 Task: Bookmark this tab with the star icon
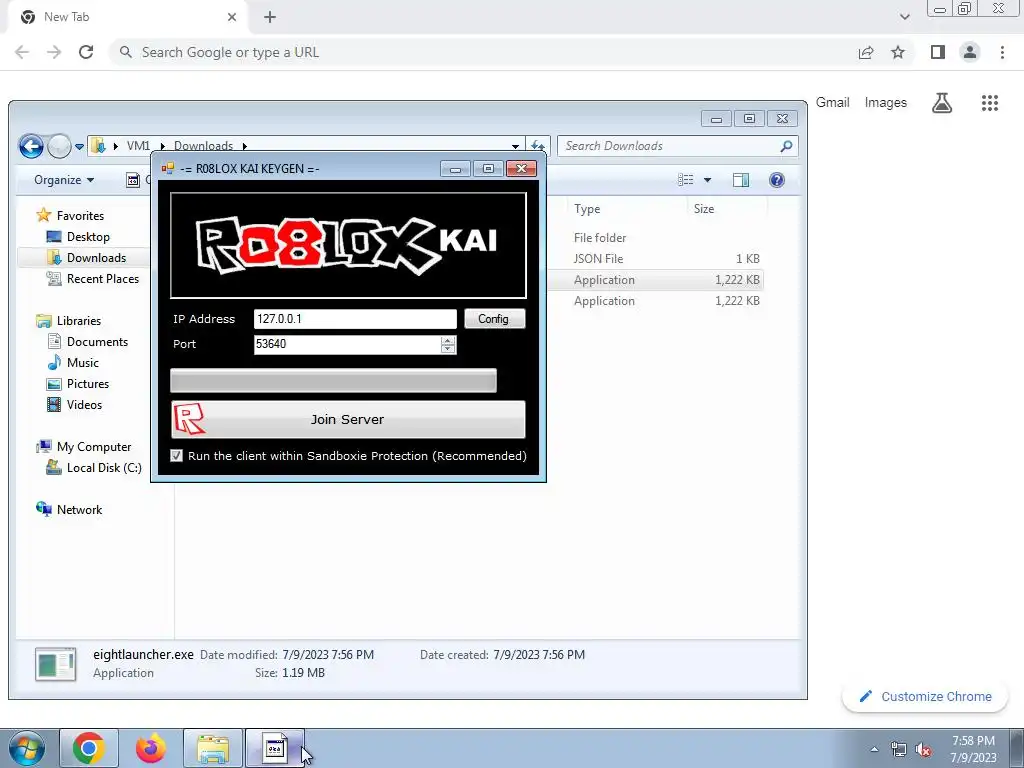(x=898, y=52)
